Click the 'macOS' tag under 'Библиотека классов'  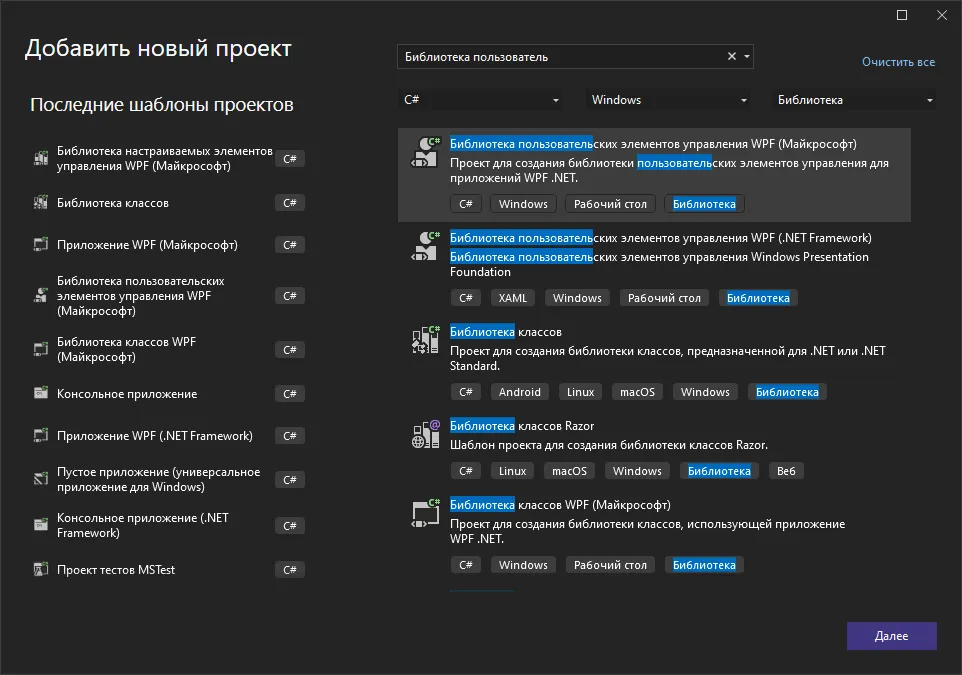tap(637, 392)
